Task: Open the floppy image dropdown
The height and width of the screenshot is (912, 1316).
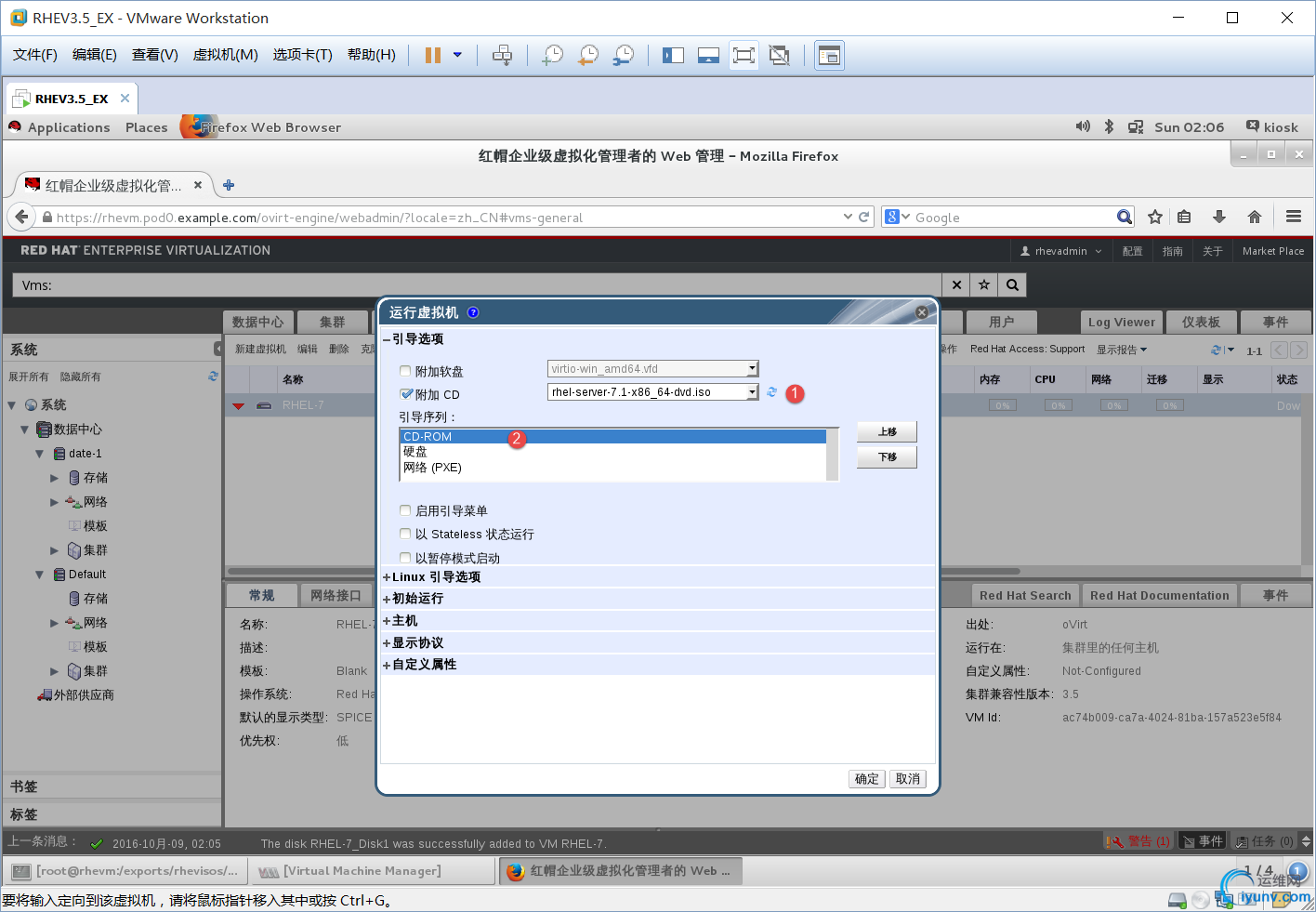Action: 753,369
